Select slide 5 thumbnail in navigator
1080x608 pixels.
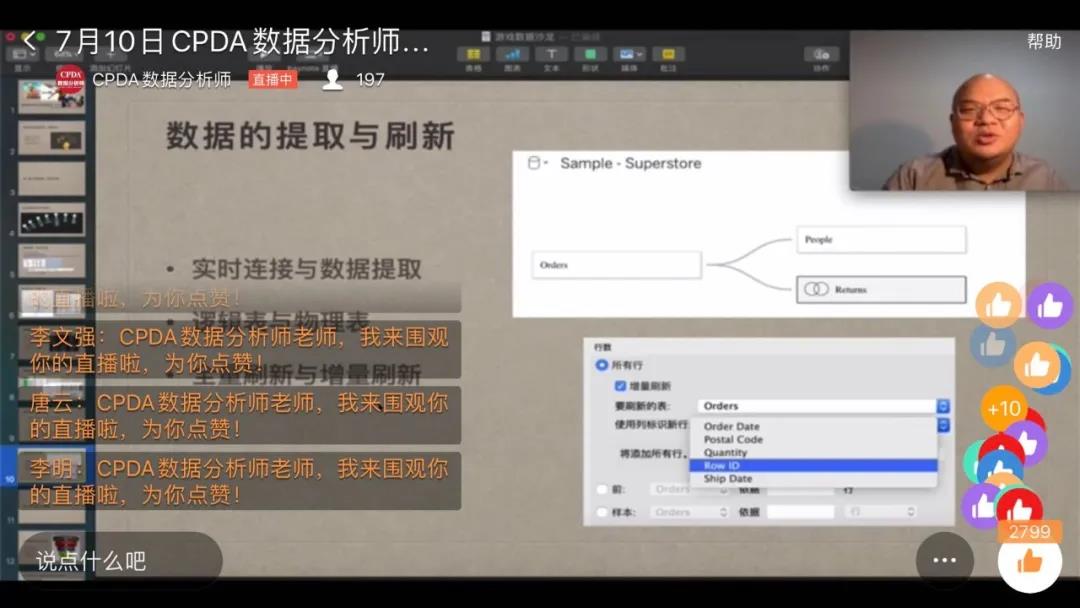(x=52, y=260)
